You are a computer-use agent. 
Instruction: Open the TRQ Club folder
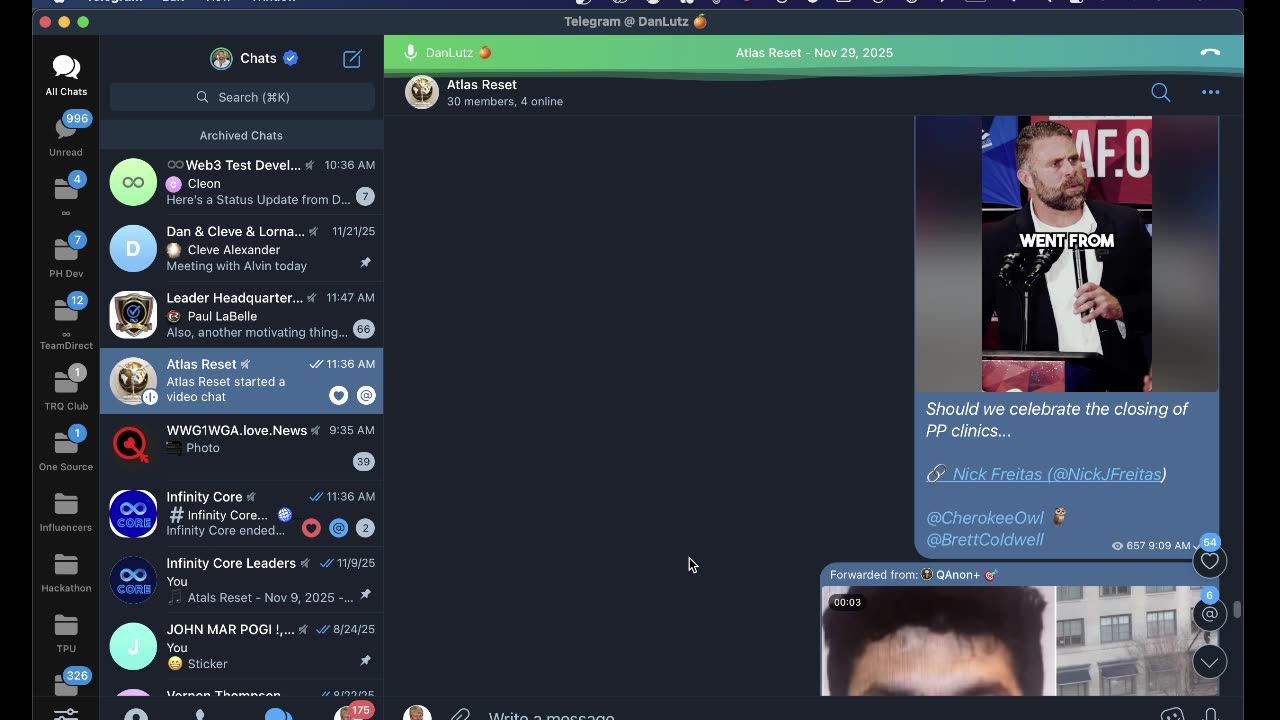(66, 388)
